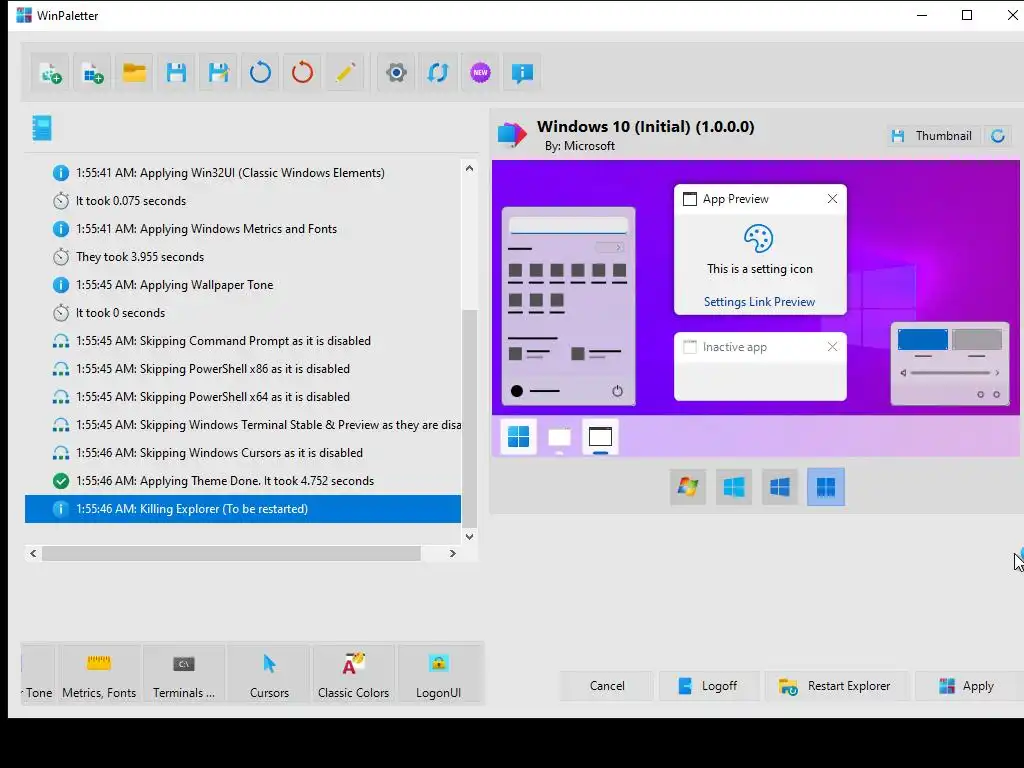Screen dimensions: 1024x768
Task: Click the Logoff button
Action: pyautogui.click(x=709, y=686)
